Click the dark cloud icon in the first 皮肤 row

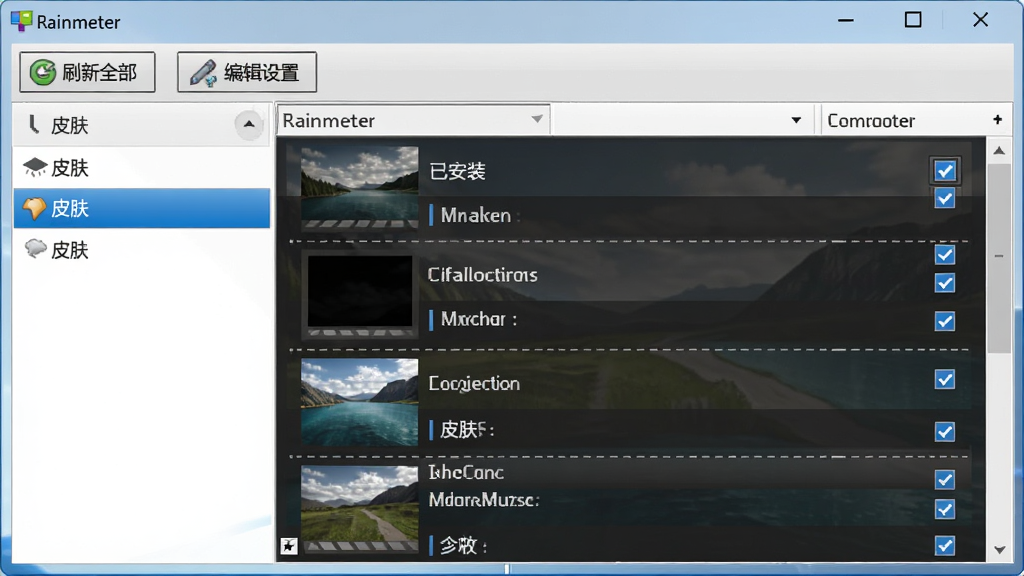click(x=35, y=167)
